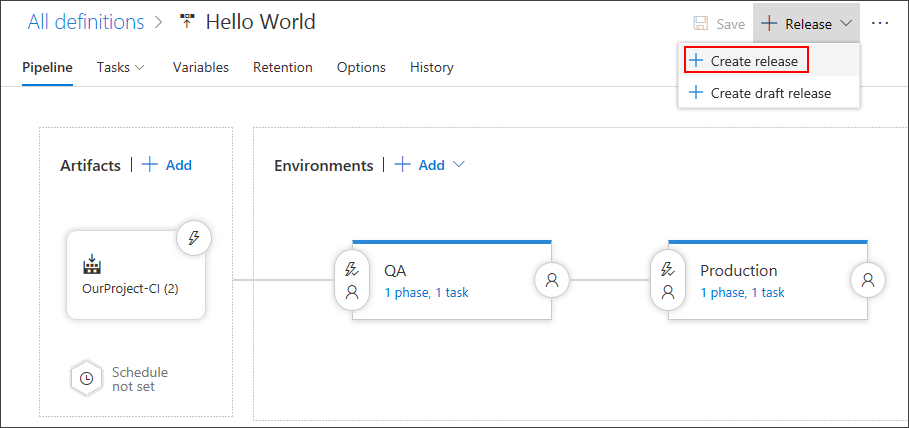This screenshot has width=909, height=428.
Task: Open QA's 1 phase, 1 task link
Action: click(426, 293)
